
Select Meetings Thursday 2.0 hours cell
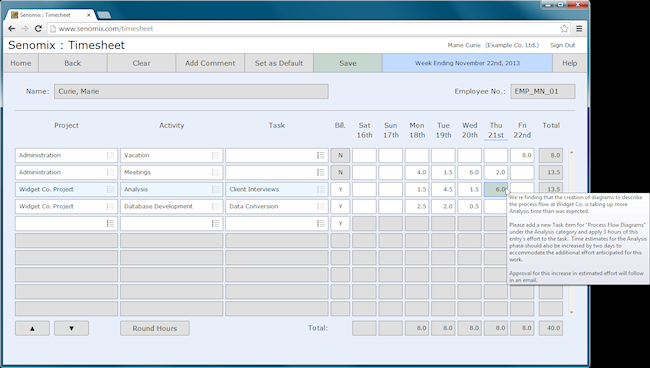496,172
